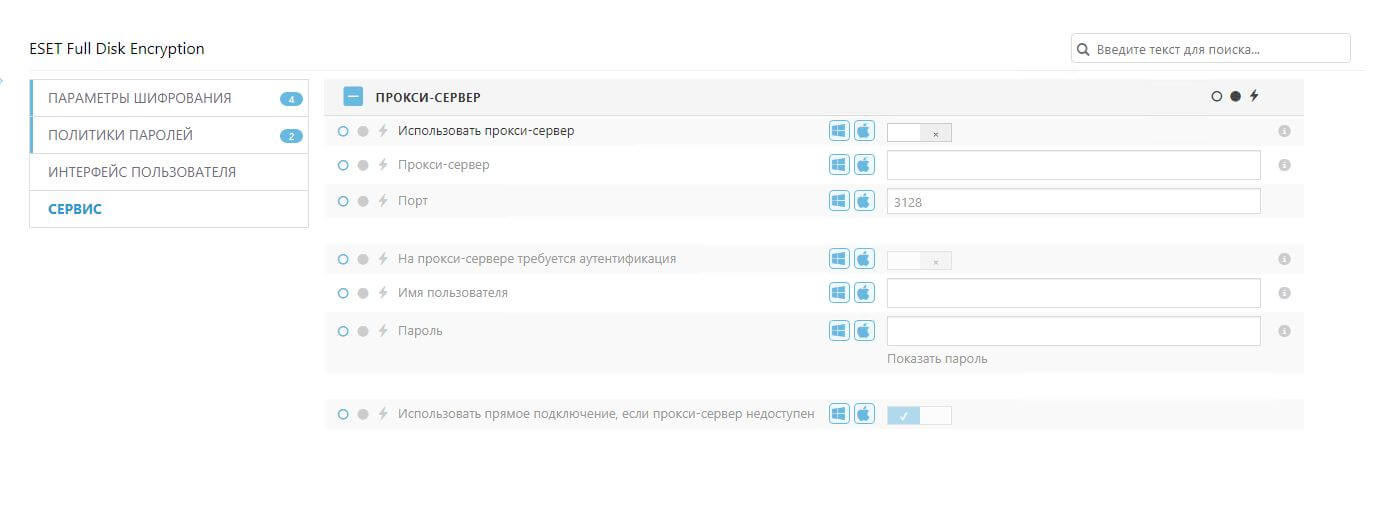
Task: Select the empty circle flag for Использовать прокси-сервер
Action: (x=343, y=131)
